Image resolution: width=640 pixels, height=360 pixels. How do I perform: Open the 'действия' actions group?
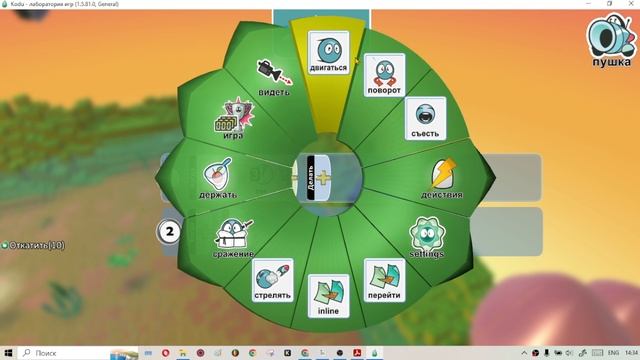point(442,178)
